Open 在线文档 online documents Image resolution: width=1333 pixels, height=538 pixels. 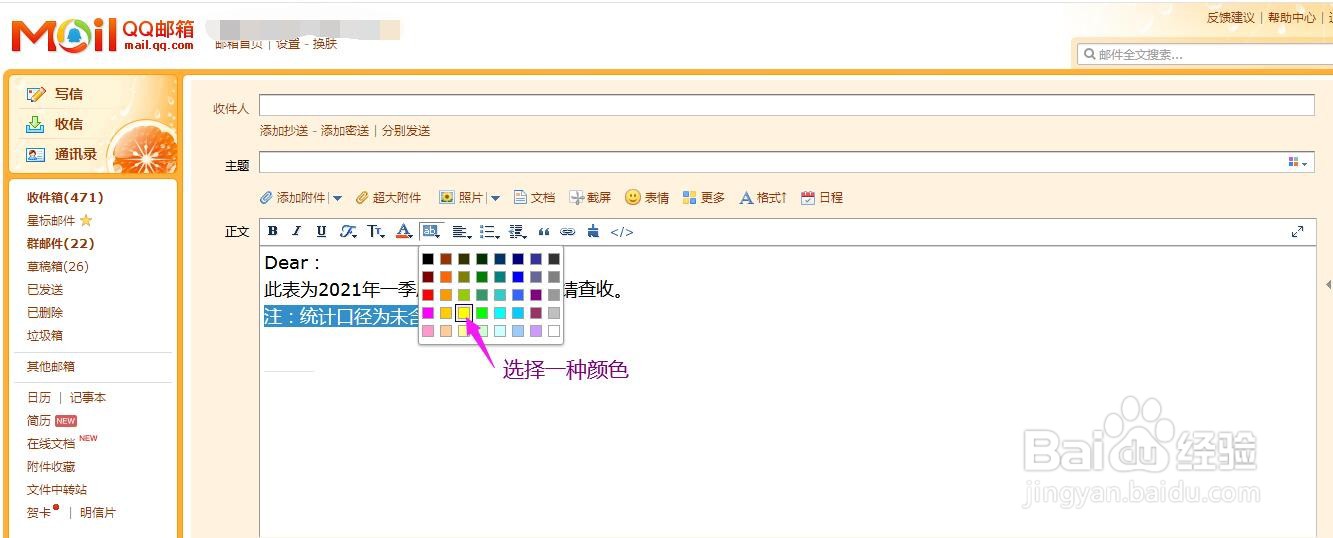(x=51, y=443)
